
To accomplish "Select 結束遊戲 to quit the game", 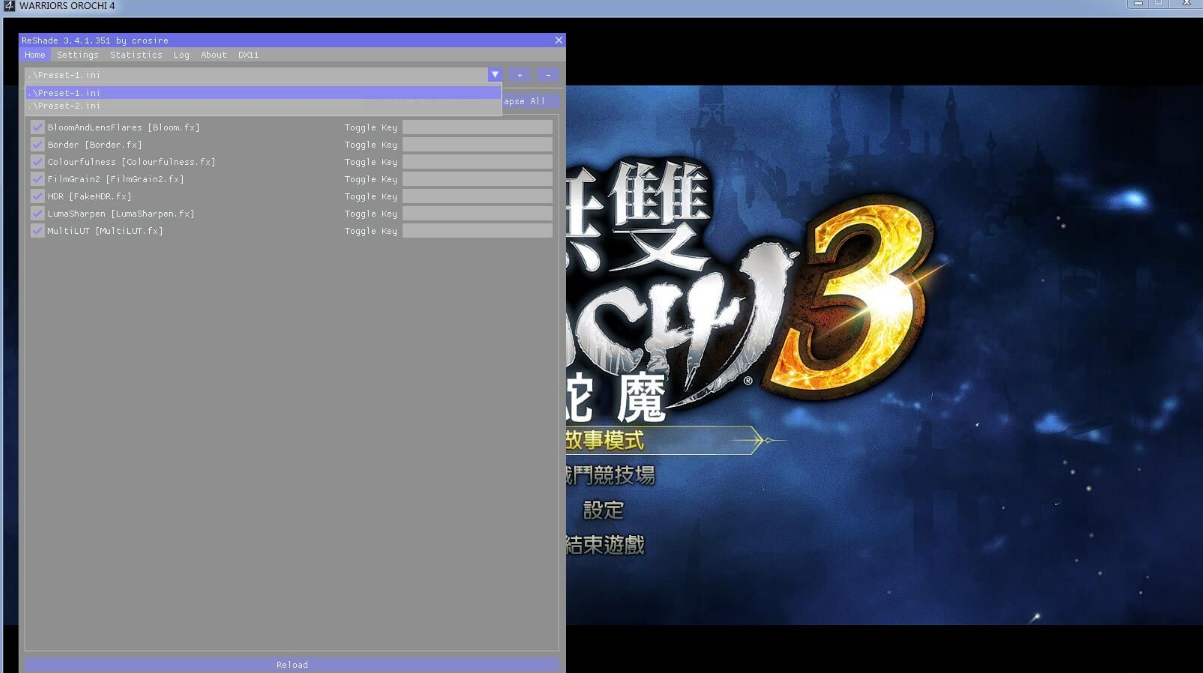I will pyautogui.click(x=605, y=545).
